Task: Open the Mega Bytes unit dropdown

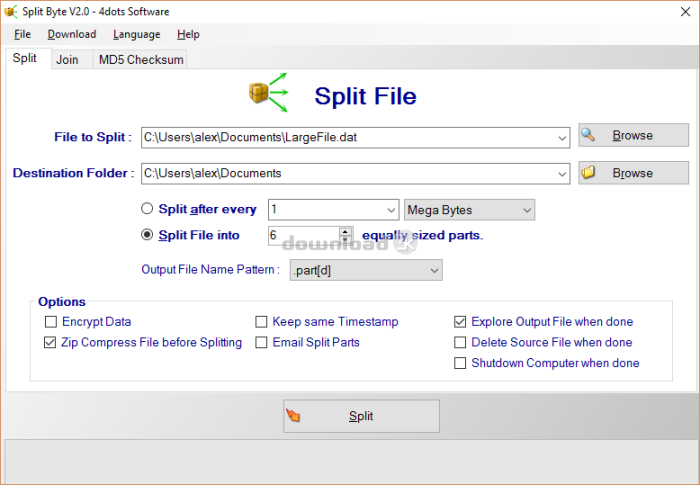Action: pos(527,210)
